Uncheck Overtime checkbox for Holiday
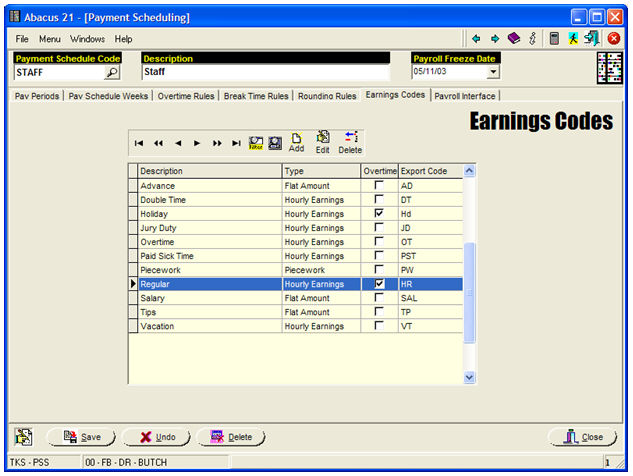Viewport: 633px width, 476px height. click(x=378, y=214)
